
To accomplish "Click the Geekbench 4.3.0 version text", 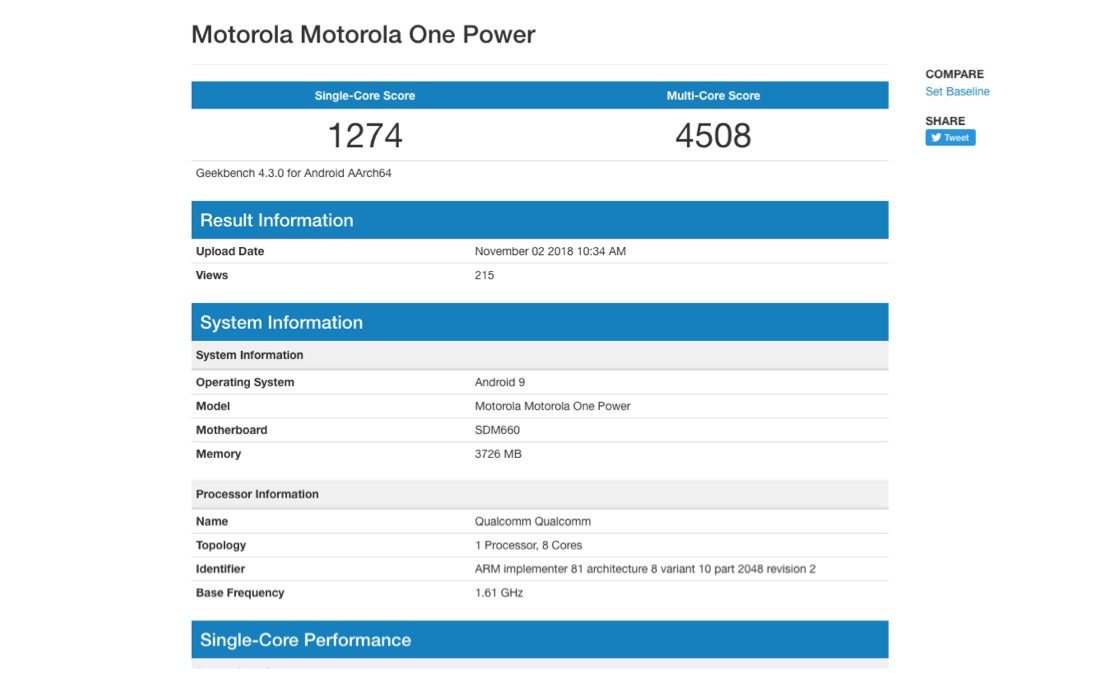I will tap(293, 173).
